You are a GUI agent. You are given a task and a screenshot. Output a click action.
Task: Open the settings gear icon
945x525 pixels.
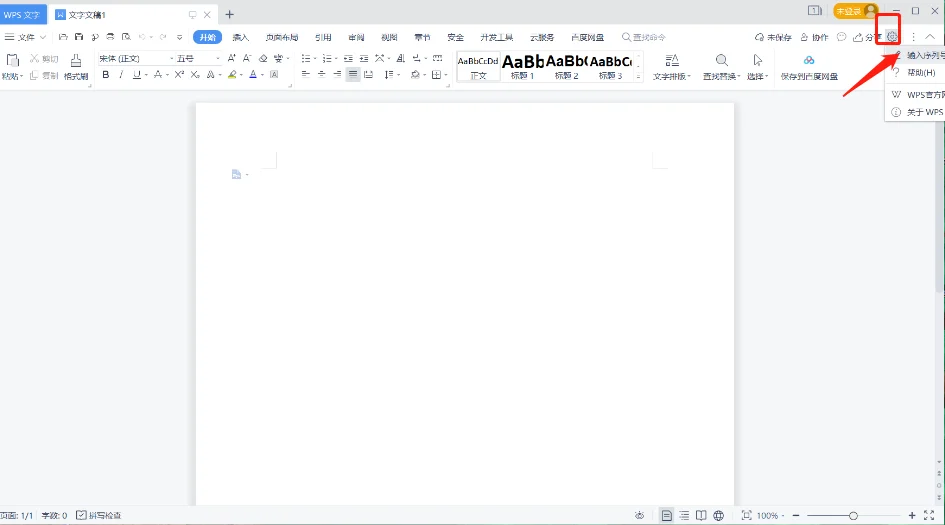pyautogui.click(x=892, y=37)
